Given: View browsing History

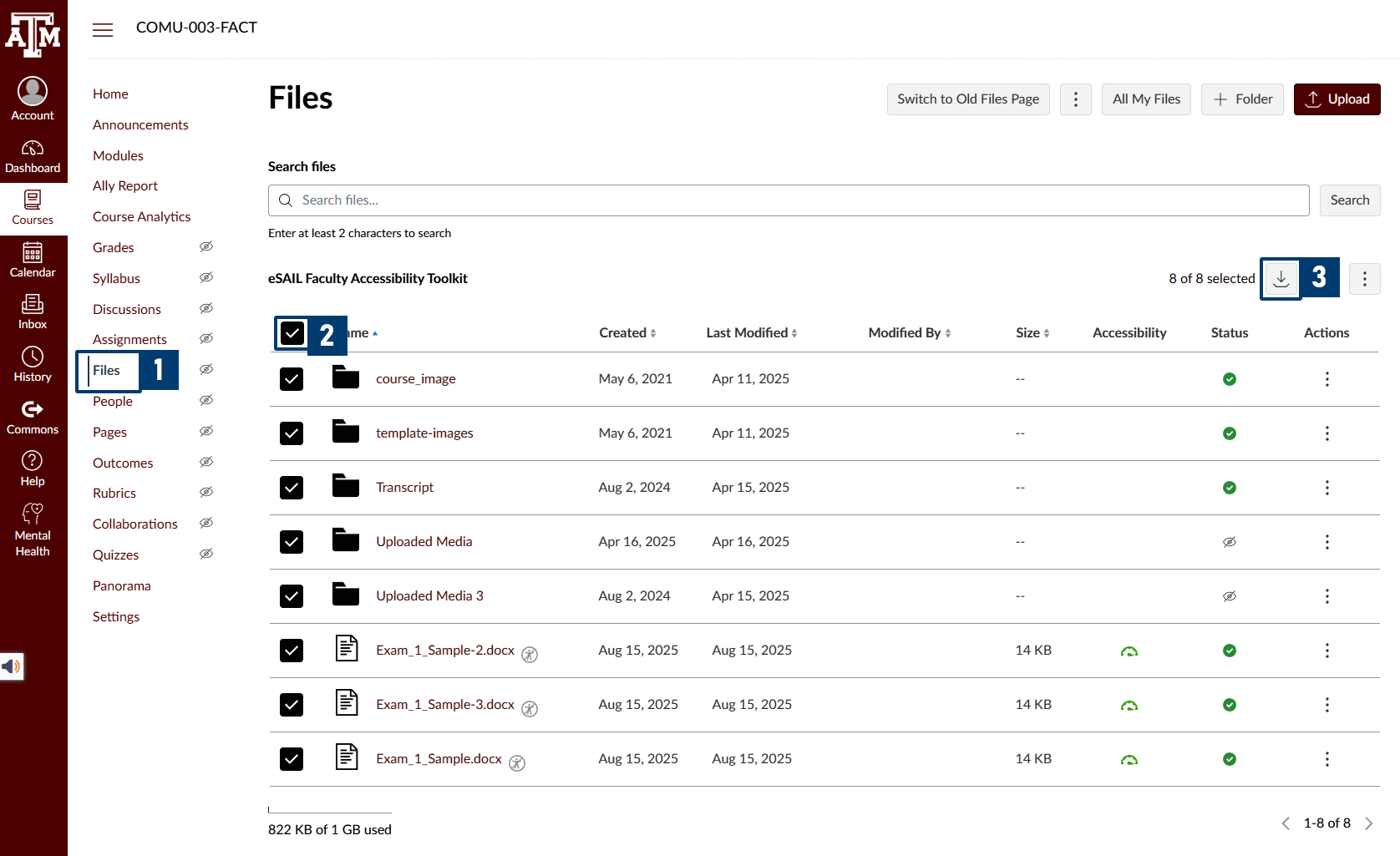Looking at the screenshot, I should tap(33, 363).
